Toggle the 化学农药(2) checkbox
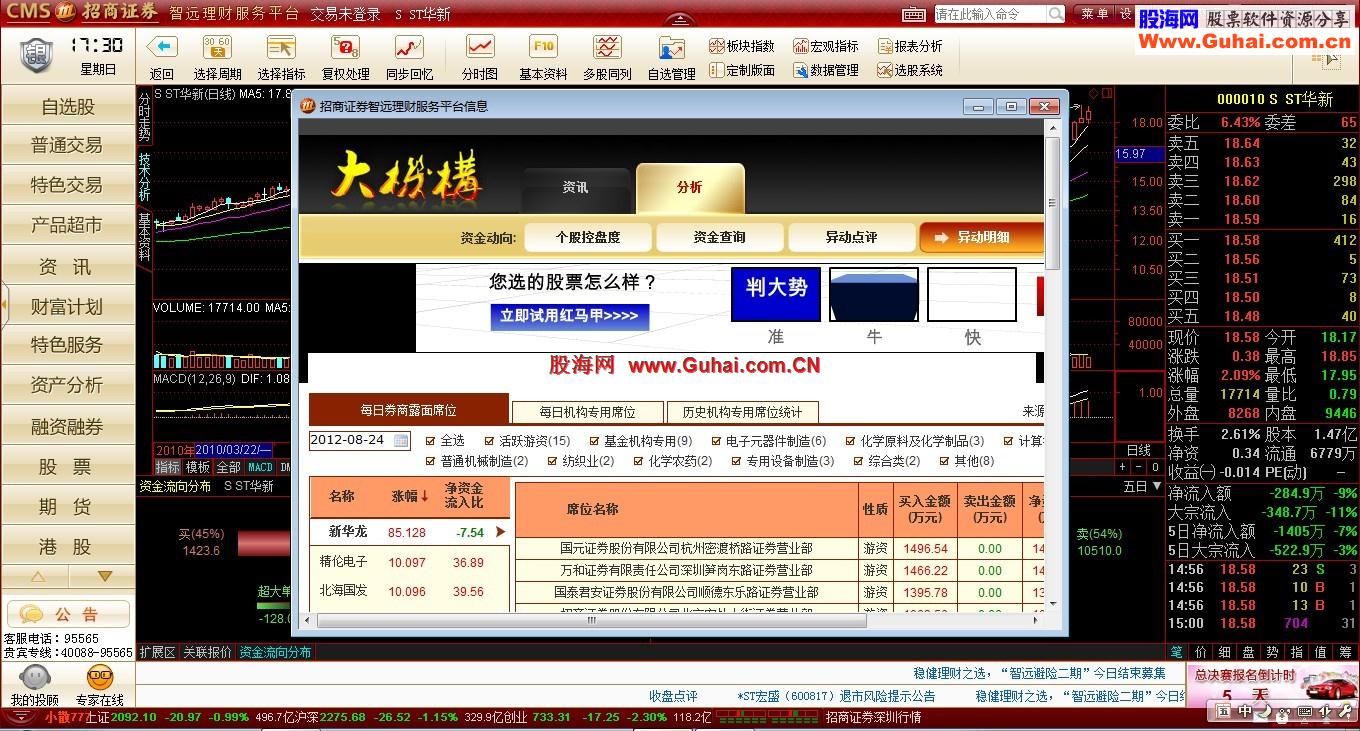This screenshot has height=731, width=1360. (x=638, y=461)
